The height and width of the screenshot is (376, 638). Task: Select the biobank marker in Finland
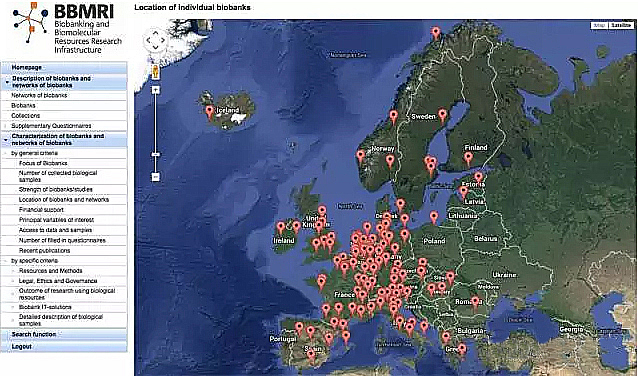click(x=468, y=158)
